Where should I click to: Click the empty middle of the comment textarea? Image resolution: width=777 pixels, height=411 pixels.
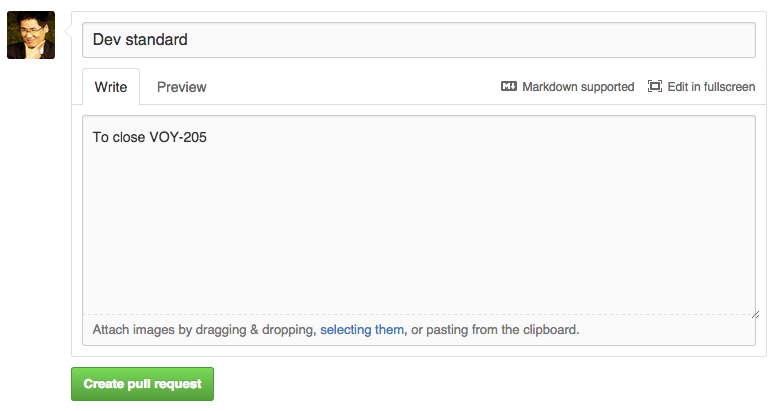(418, 230)
